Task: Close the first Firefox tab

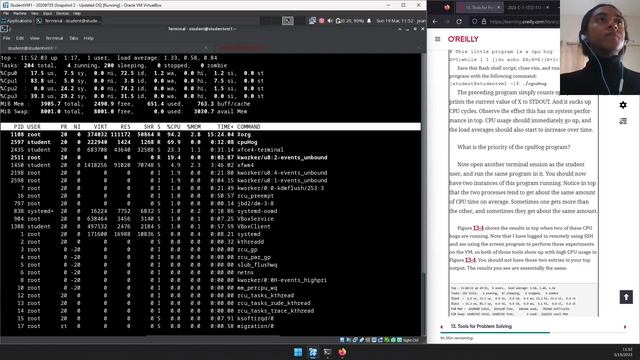Action: [498, 7]
